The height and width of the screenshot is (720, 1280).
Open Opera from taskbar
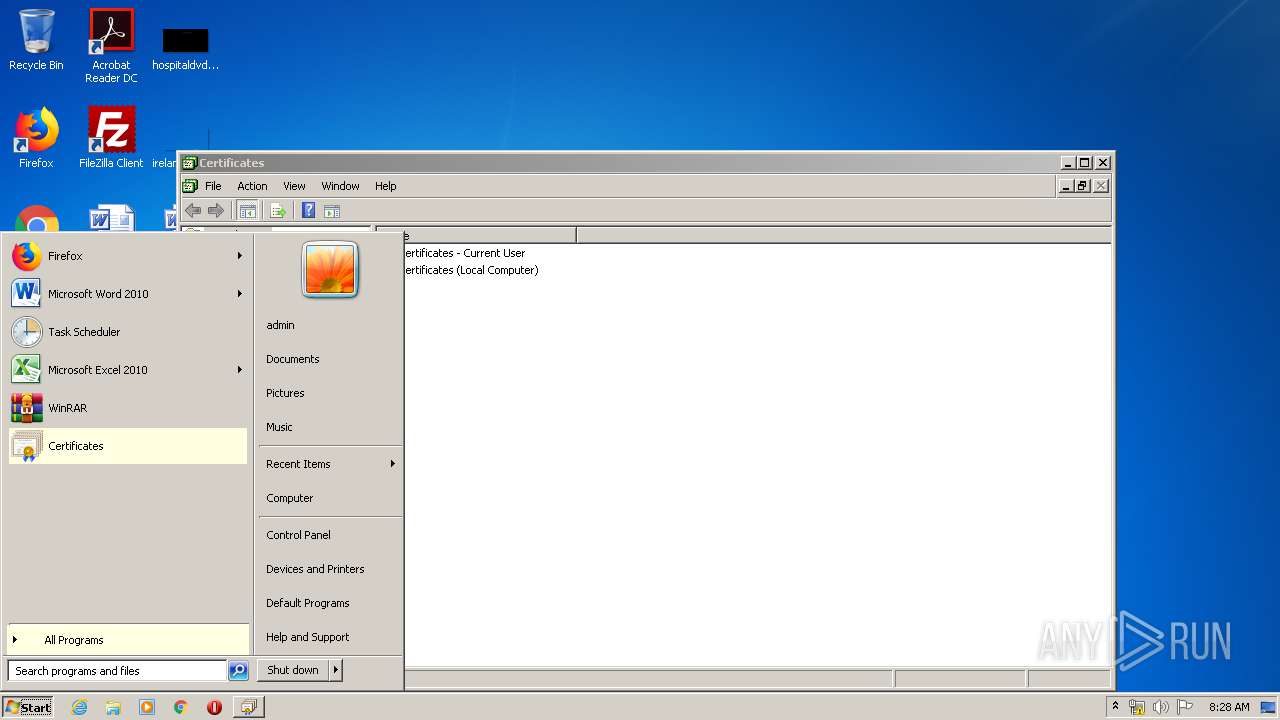coord(214,707)
